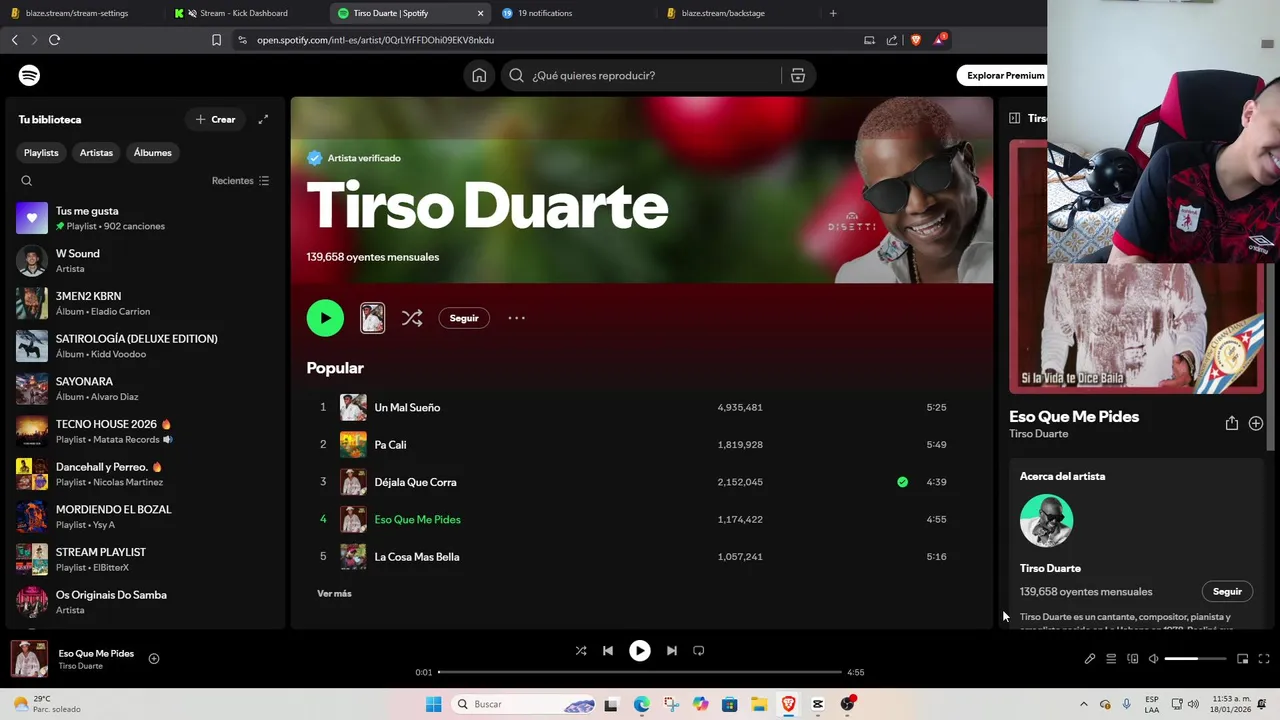Adjust the volume slider
Viewport: 1280px width, 720px height.
pos(1195,659)
